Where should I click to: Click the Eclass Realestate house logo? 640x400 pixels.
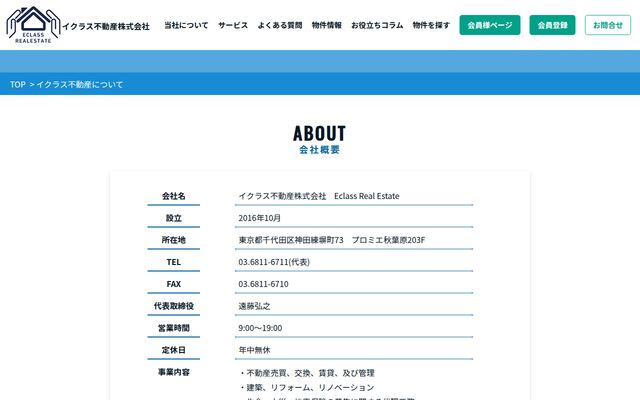tap(33, 25)
